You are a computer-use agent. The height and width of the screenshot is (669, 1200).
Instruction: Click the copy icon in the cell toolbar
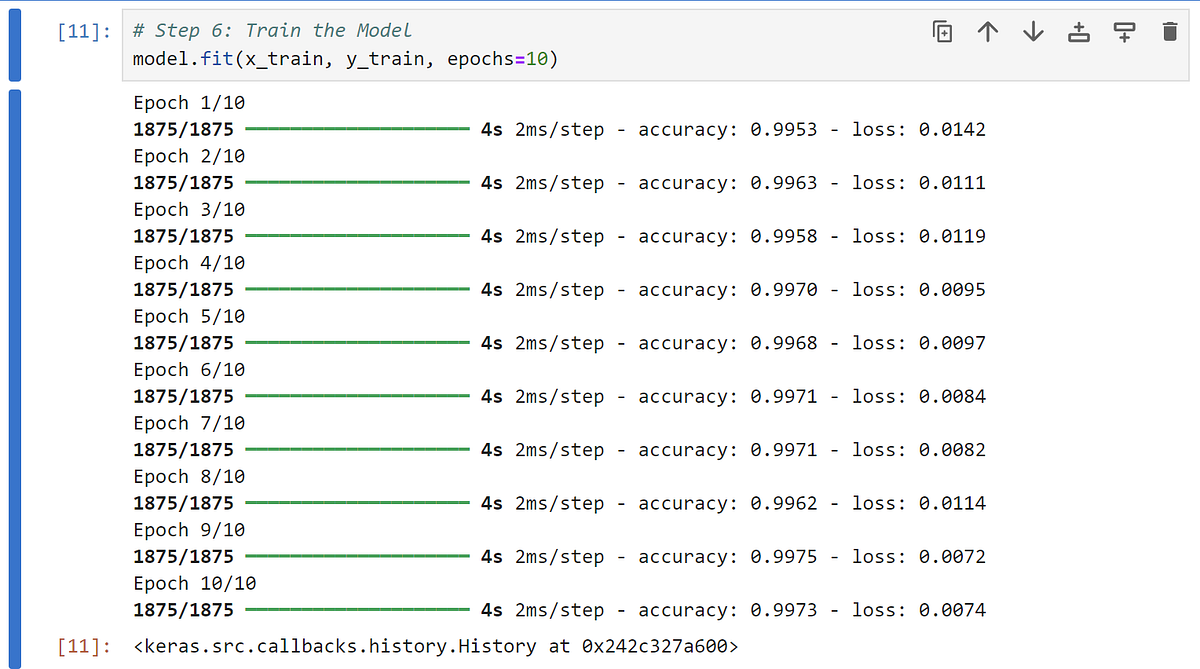pyautogui.click(x=941, y=31)
